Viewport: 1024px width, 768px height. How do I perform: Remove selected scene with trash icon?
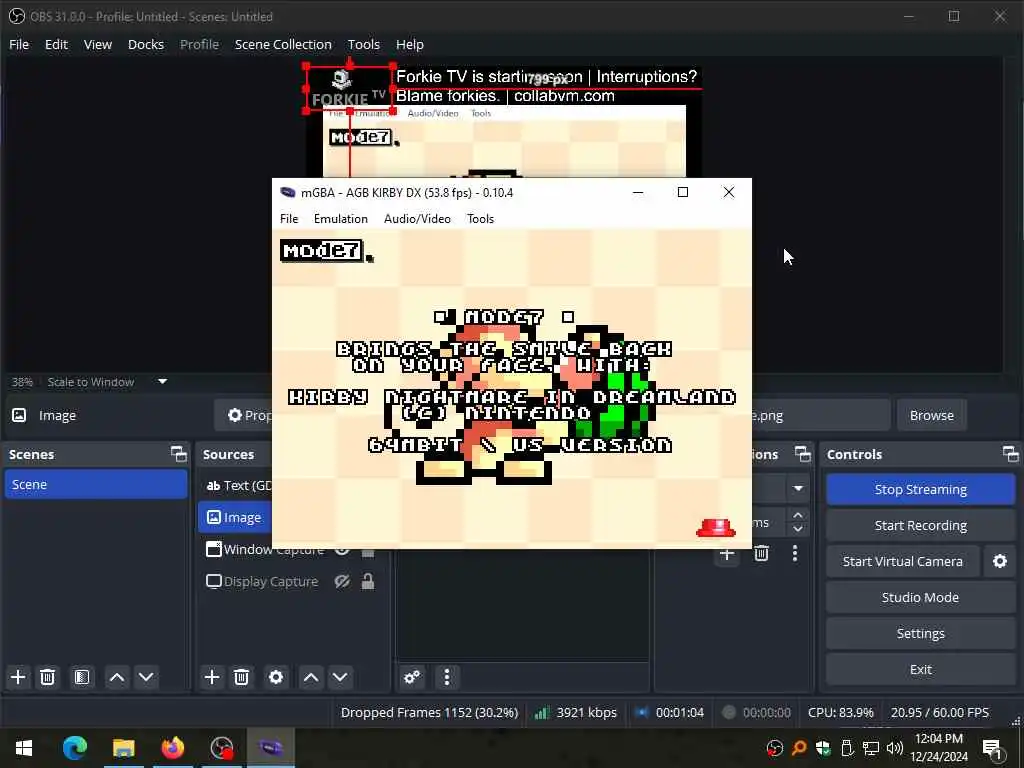47,677
